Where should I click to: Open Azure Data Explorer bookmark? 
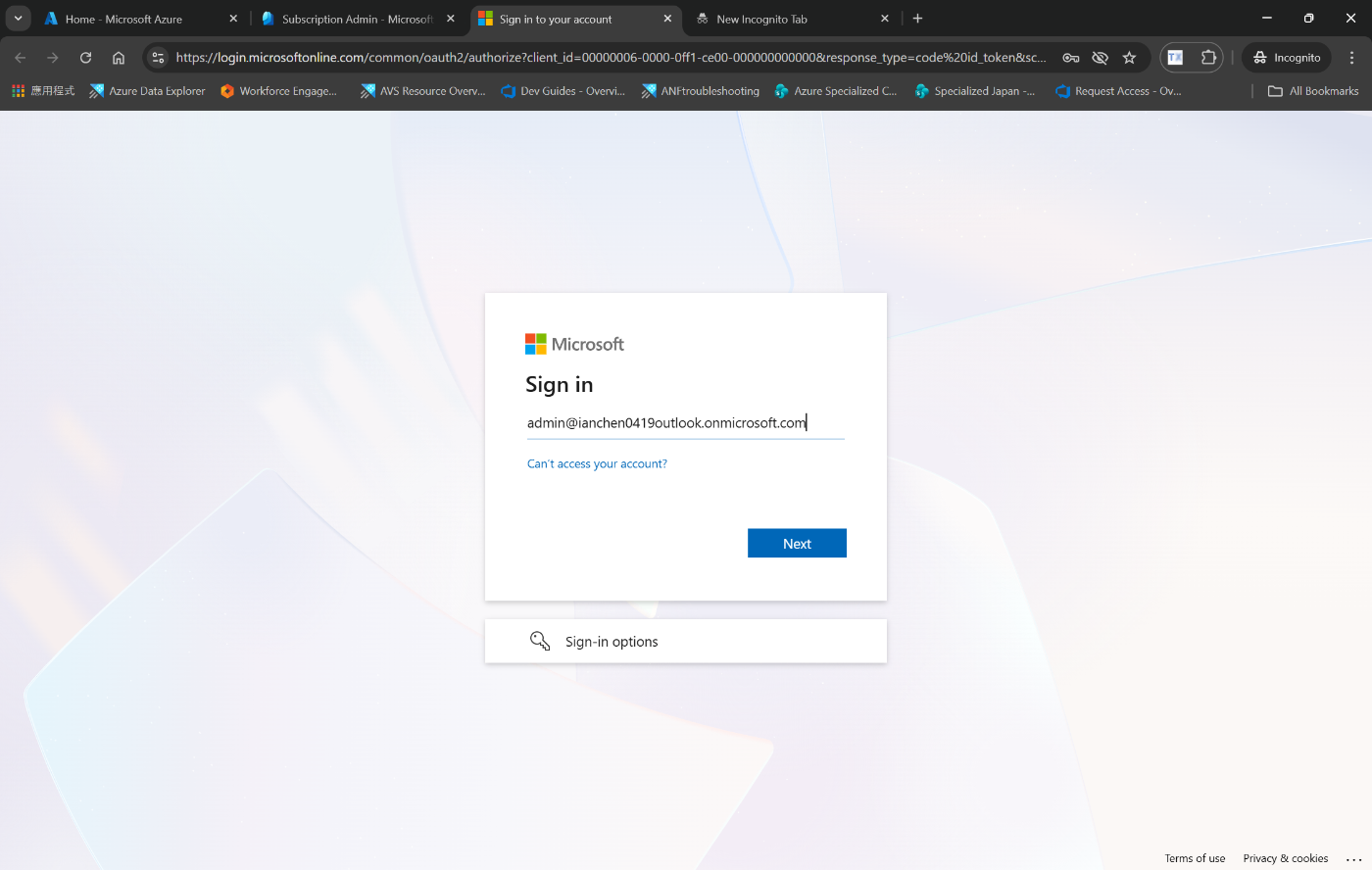(147, 91)
